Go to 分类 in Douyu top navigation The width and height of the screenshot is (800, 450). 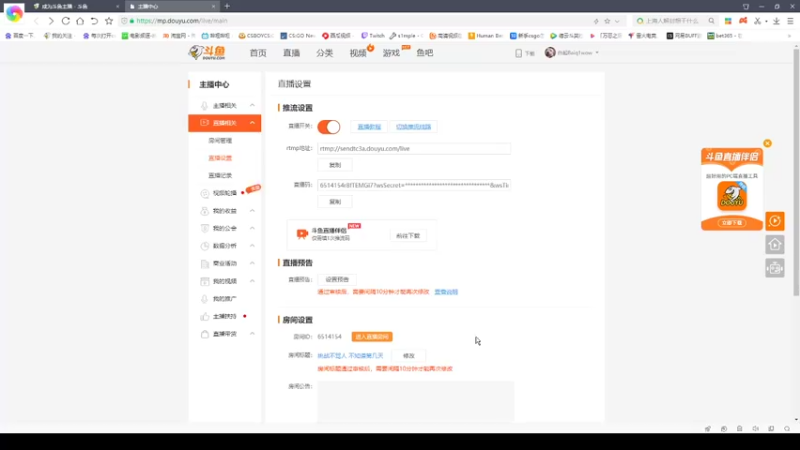[324, 53]
